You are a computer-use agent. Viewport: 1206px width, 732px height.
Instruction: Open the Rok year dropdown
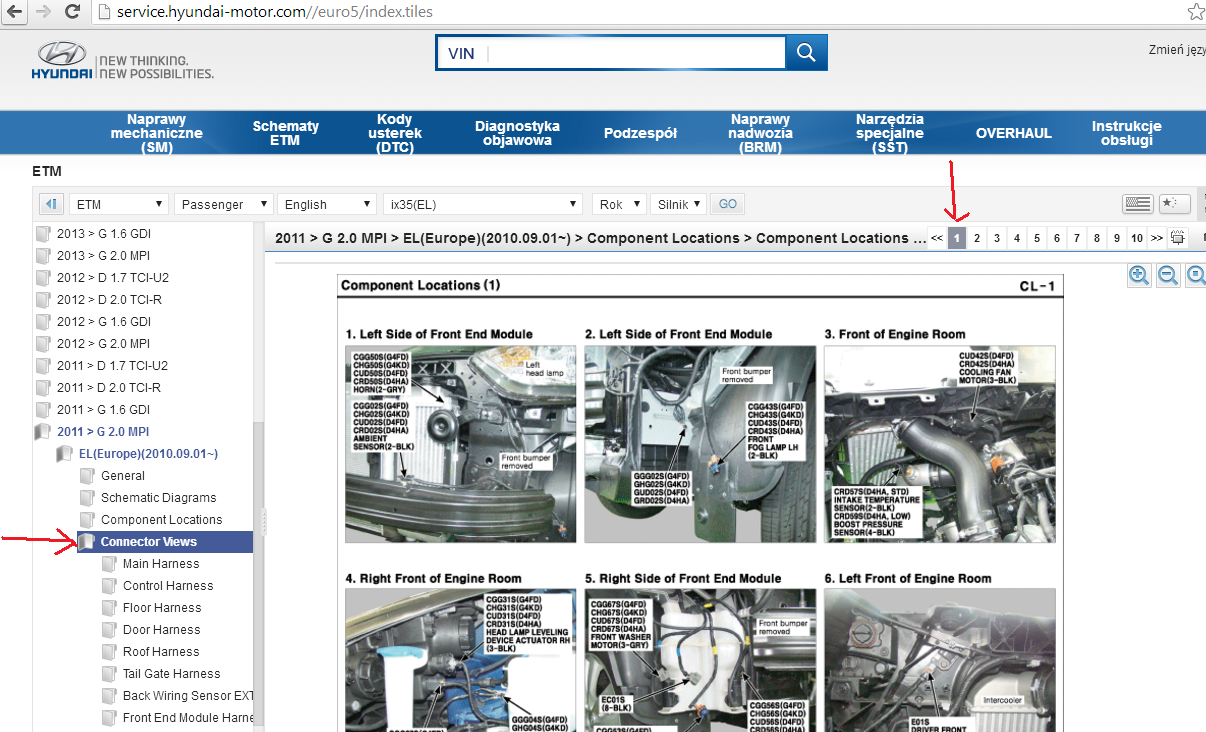pyautogui.click(x=620, y=204)
